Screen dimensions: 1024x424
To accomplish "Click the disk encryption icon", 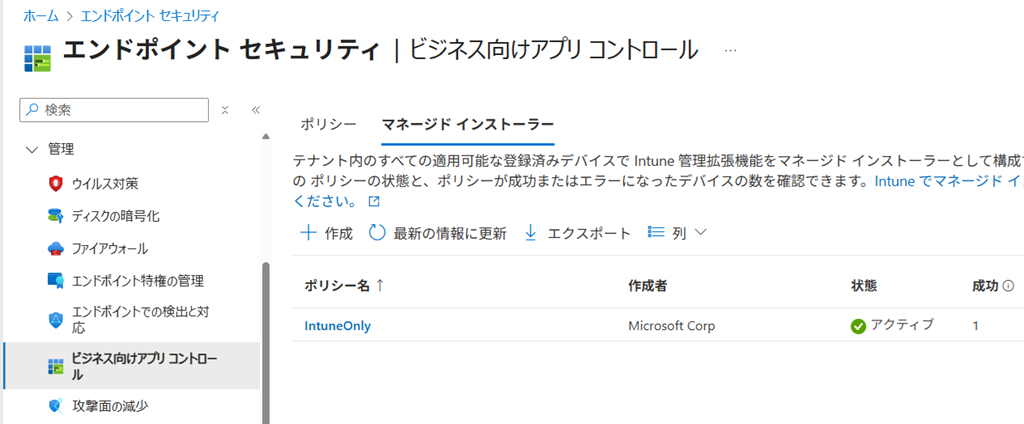I will click(x=56, y=216).
